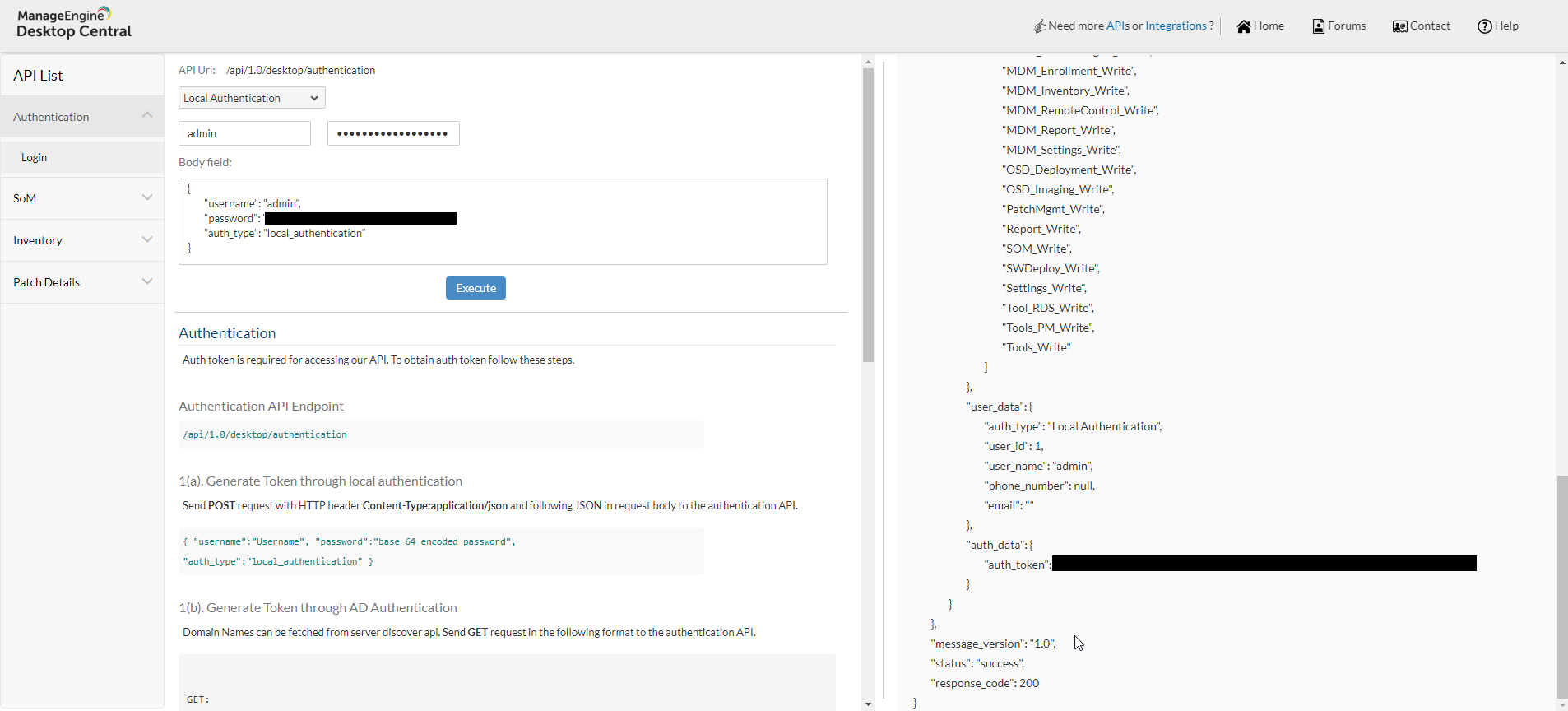Click "Tools_Write" in the response
The width and height of the screenshot is (1568, 711).
click(1037, 347)
